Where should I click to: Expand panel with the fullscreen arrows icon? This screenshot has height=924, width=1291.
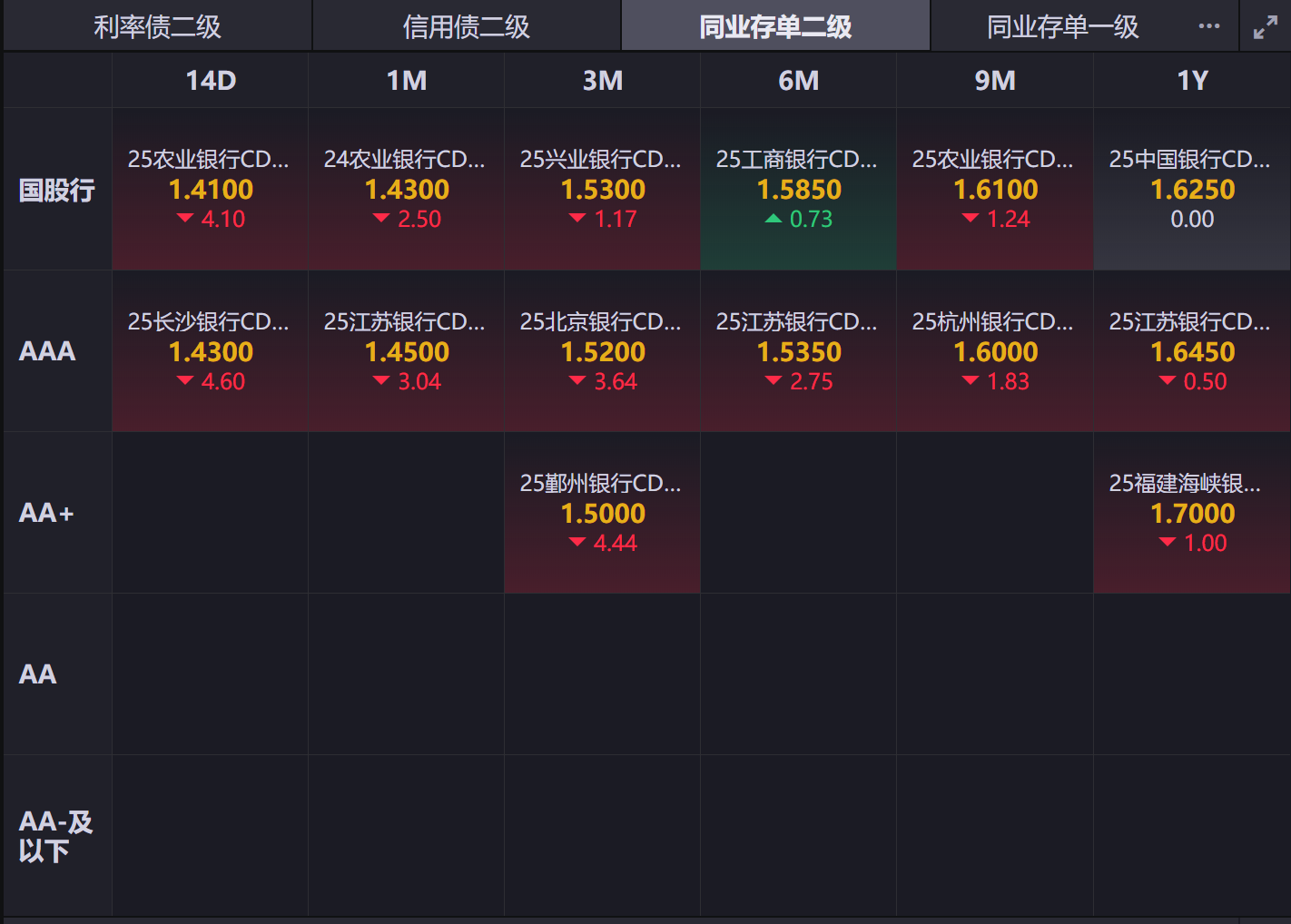(1266, 27)
